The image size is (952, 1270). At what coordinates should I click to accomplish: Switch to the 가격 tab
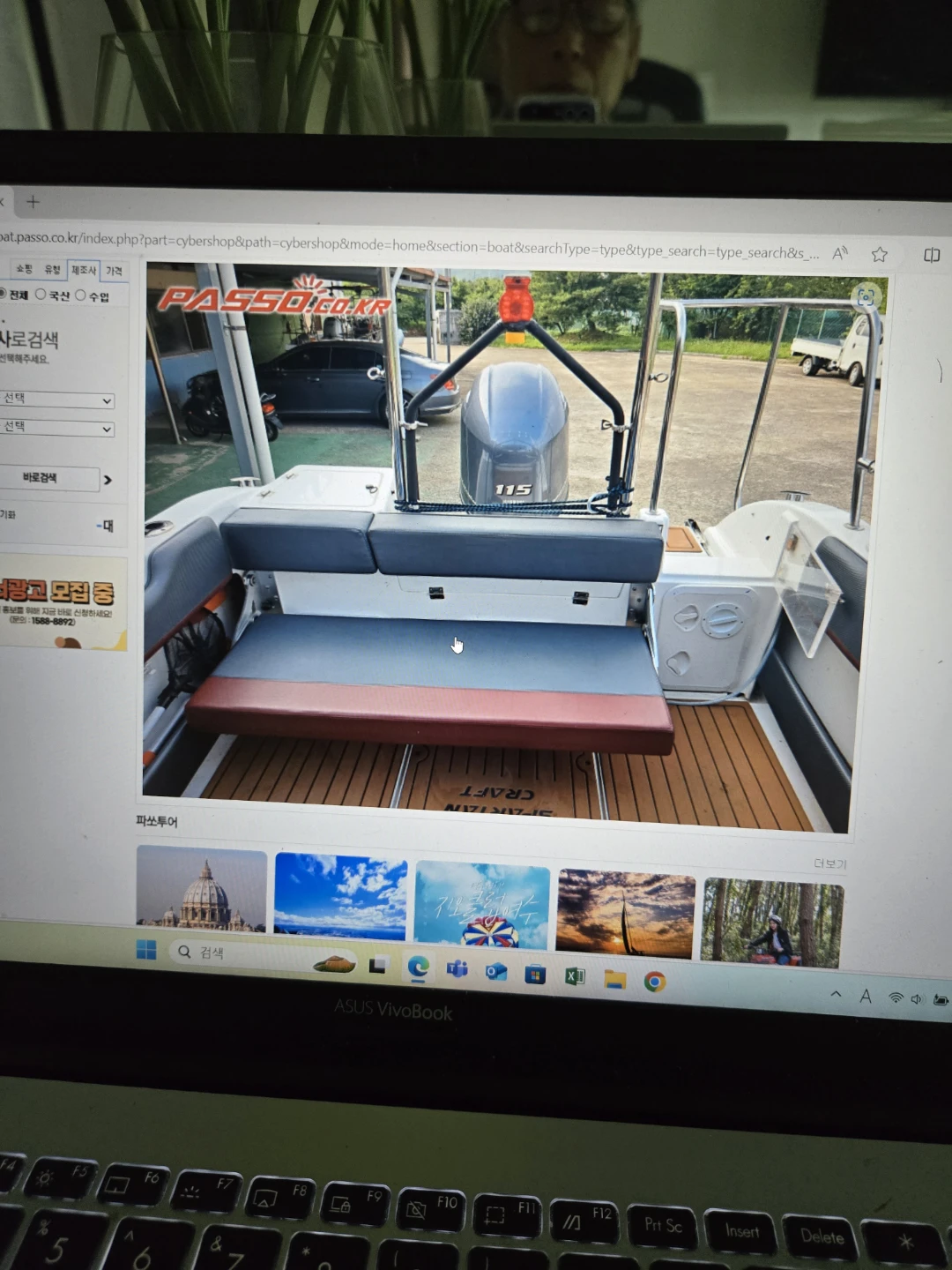pos(114,271)
